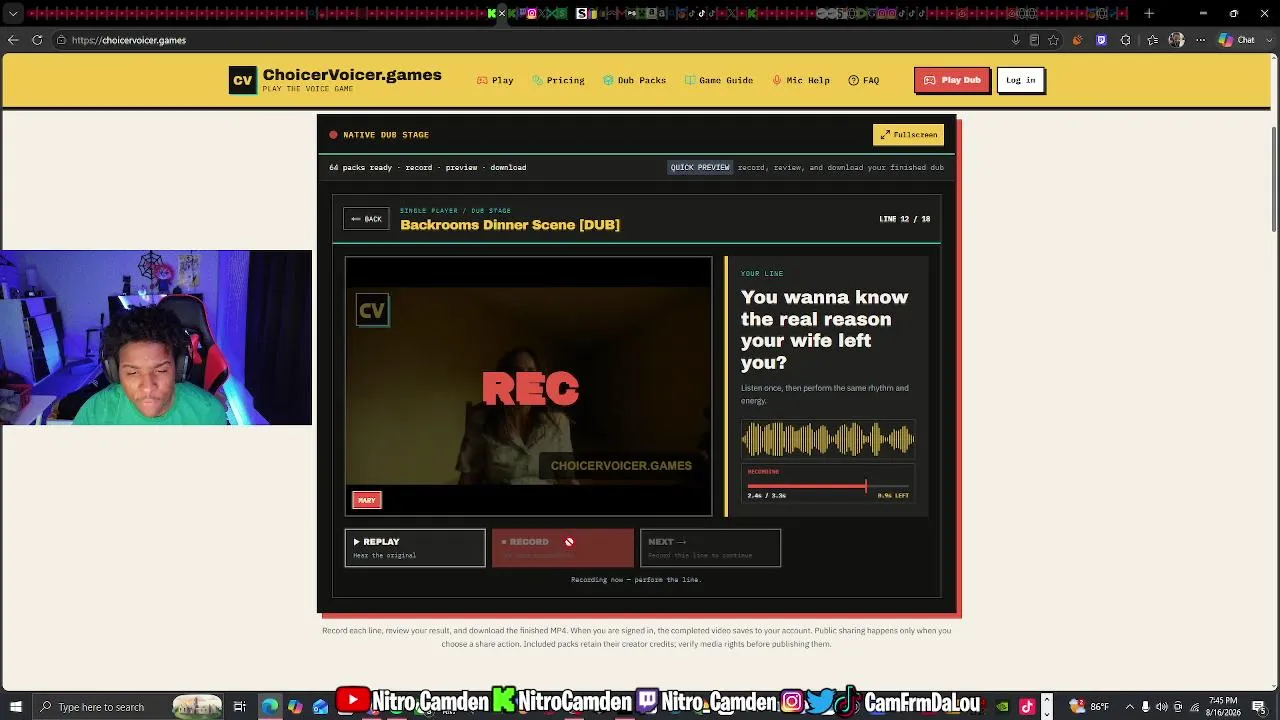Click the Log in button
Viewport: 1280px width, 720px height.
coord(1021,80)
